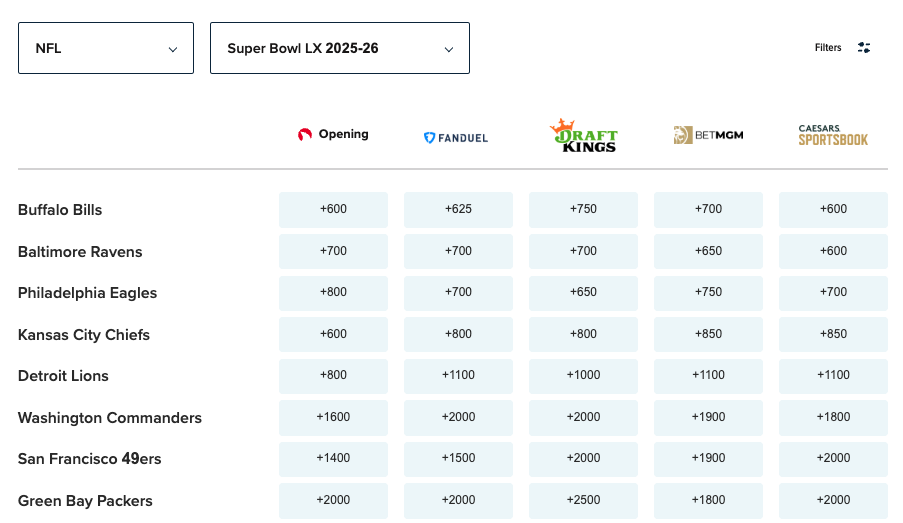Click San Francisco 49ers DraftKings odds +2000
Screen dimensions: 903x523
(583, 459)
